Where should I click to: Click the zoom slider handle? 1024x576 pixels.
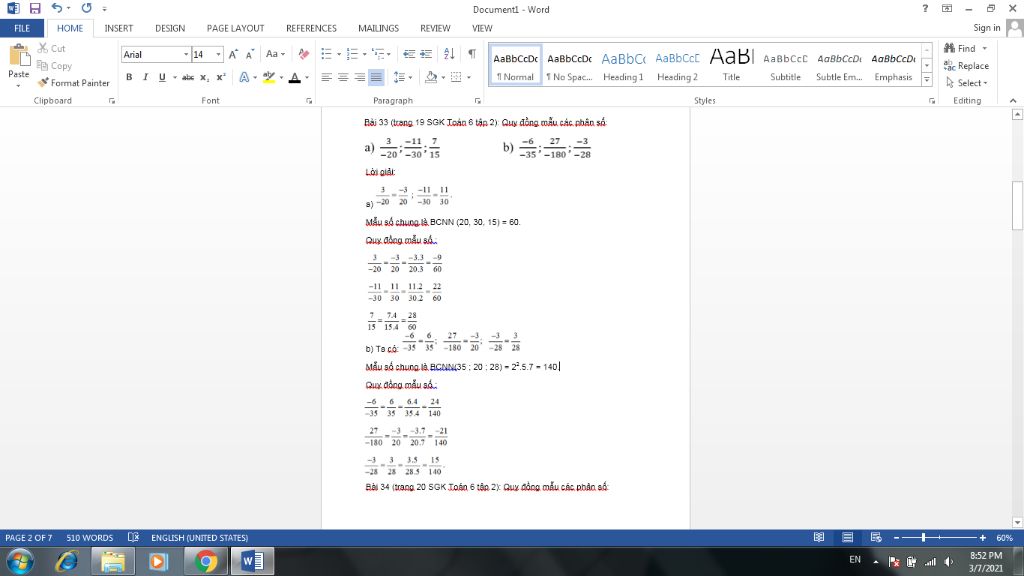(923, 537)
